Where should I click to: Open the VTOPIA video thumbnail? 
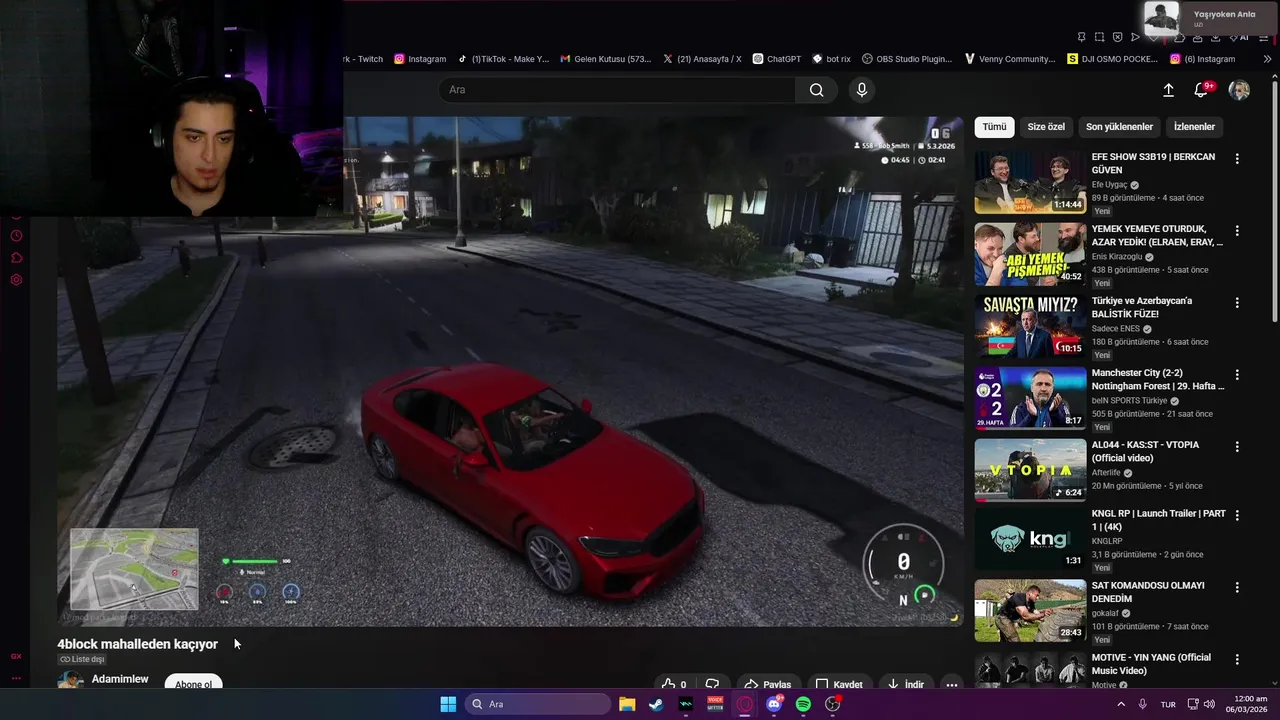1030,470
